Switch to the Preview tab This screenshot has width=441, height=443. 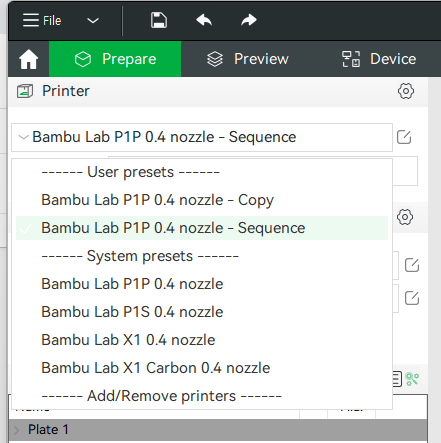(x=248, y=59)
